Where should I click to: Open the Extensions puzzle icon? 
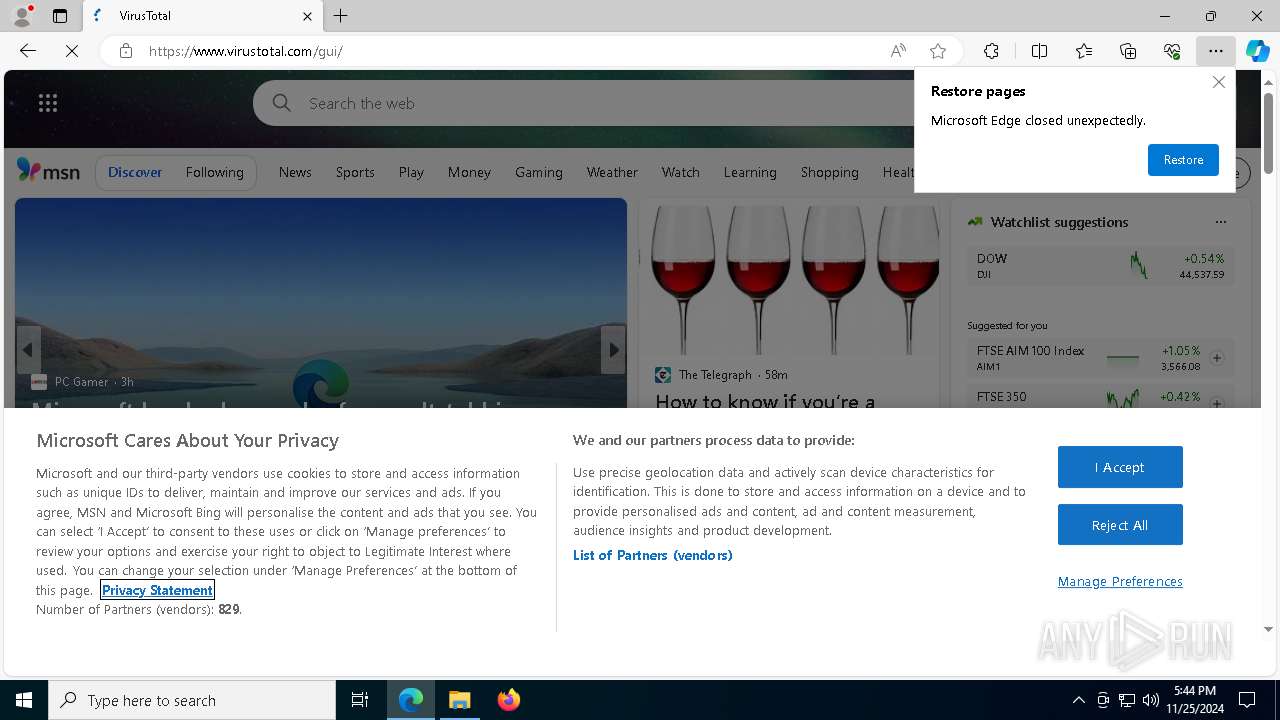click(991, 51)
